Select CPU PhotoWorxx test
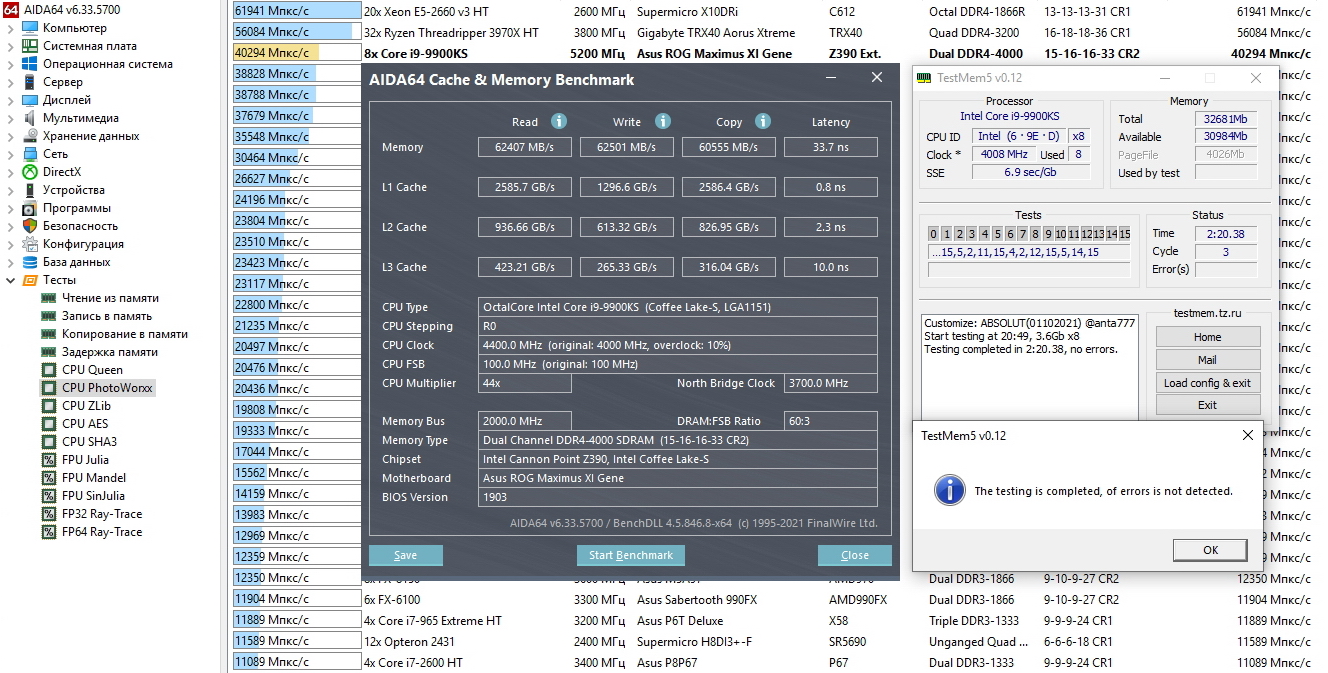Viewport: 1328px width, 673px height. point(108,388)
